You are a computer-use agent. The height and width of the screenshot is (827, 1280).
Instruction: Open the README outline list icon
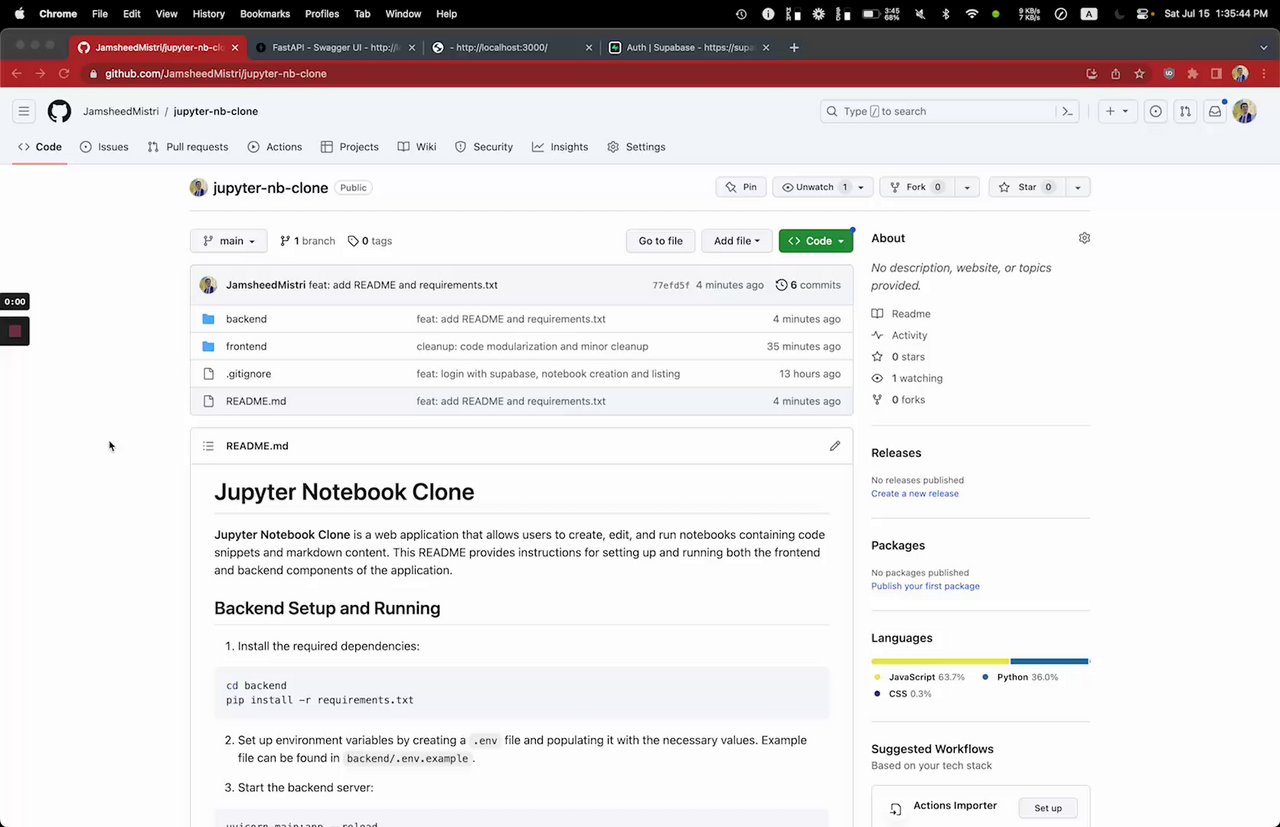coord(208,446)
